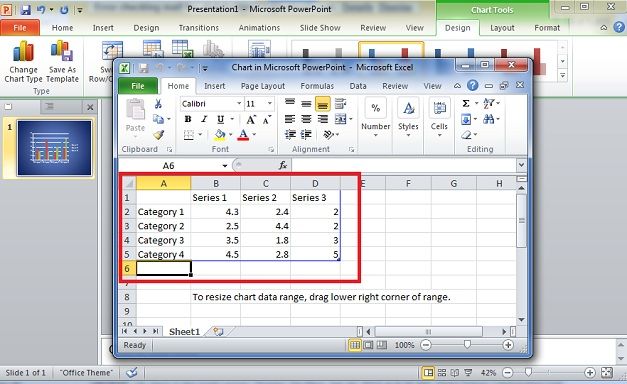Click the AutoSum sigma icon

[x=466, y=104]
